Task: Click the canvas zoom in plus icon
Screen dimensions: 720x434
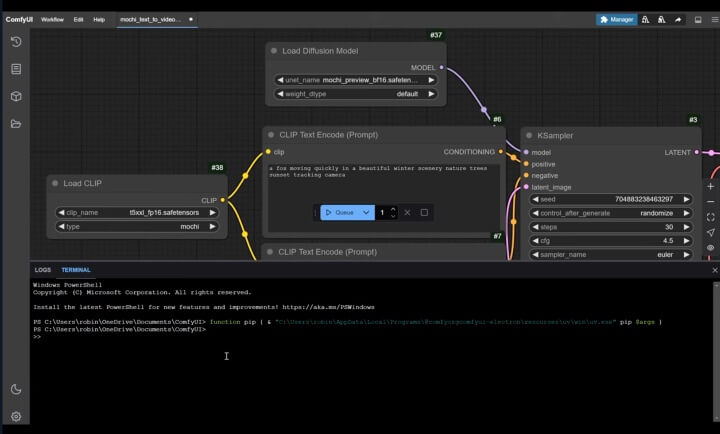Action: coord(711,186)
